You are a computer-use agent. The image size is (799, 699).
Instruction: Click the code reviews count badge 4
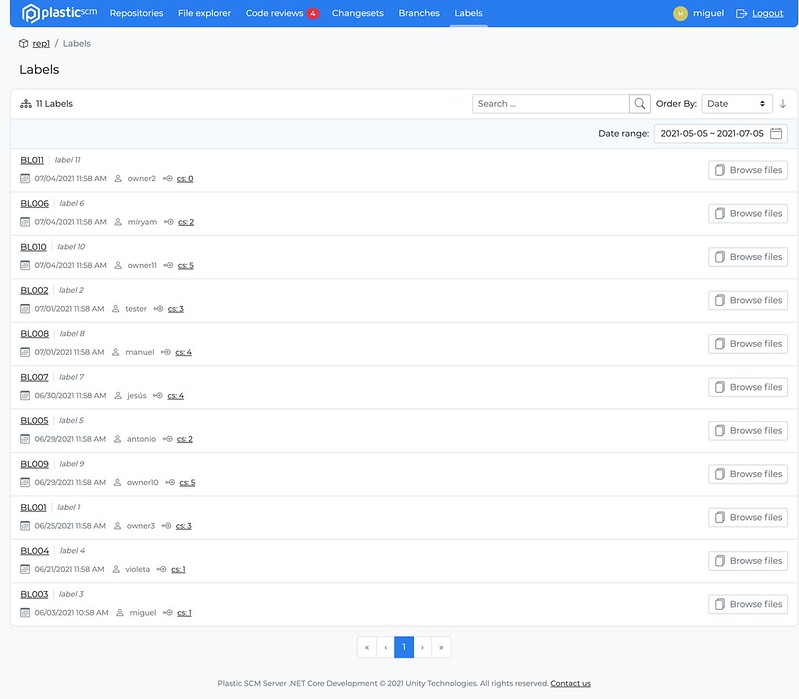(x=313, y=14)
